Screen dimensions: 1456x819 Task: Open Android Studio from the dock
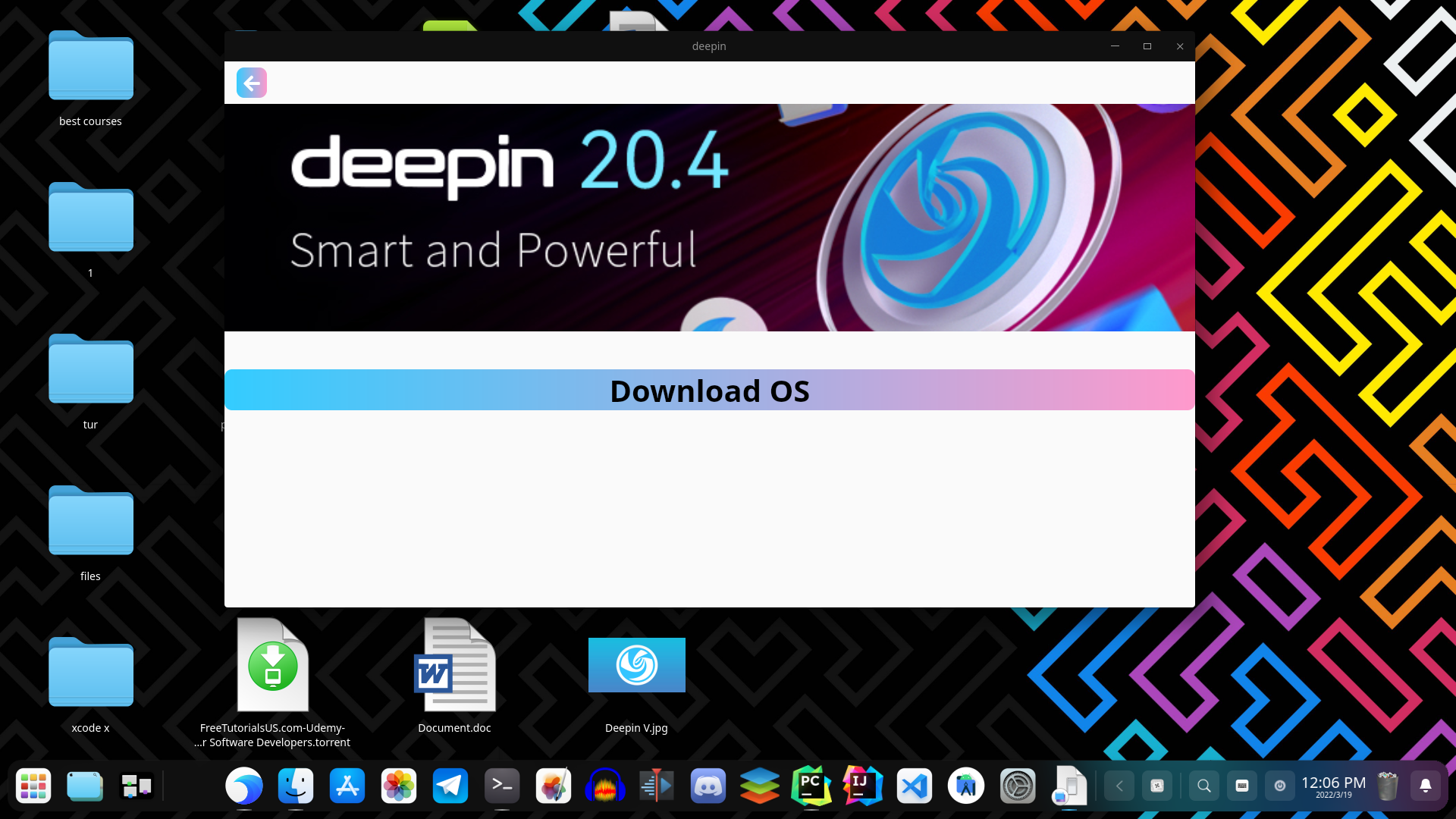(966, 786)
